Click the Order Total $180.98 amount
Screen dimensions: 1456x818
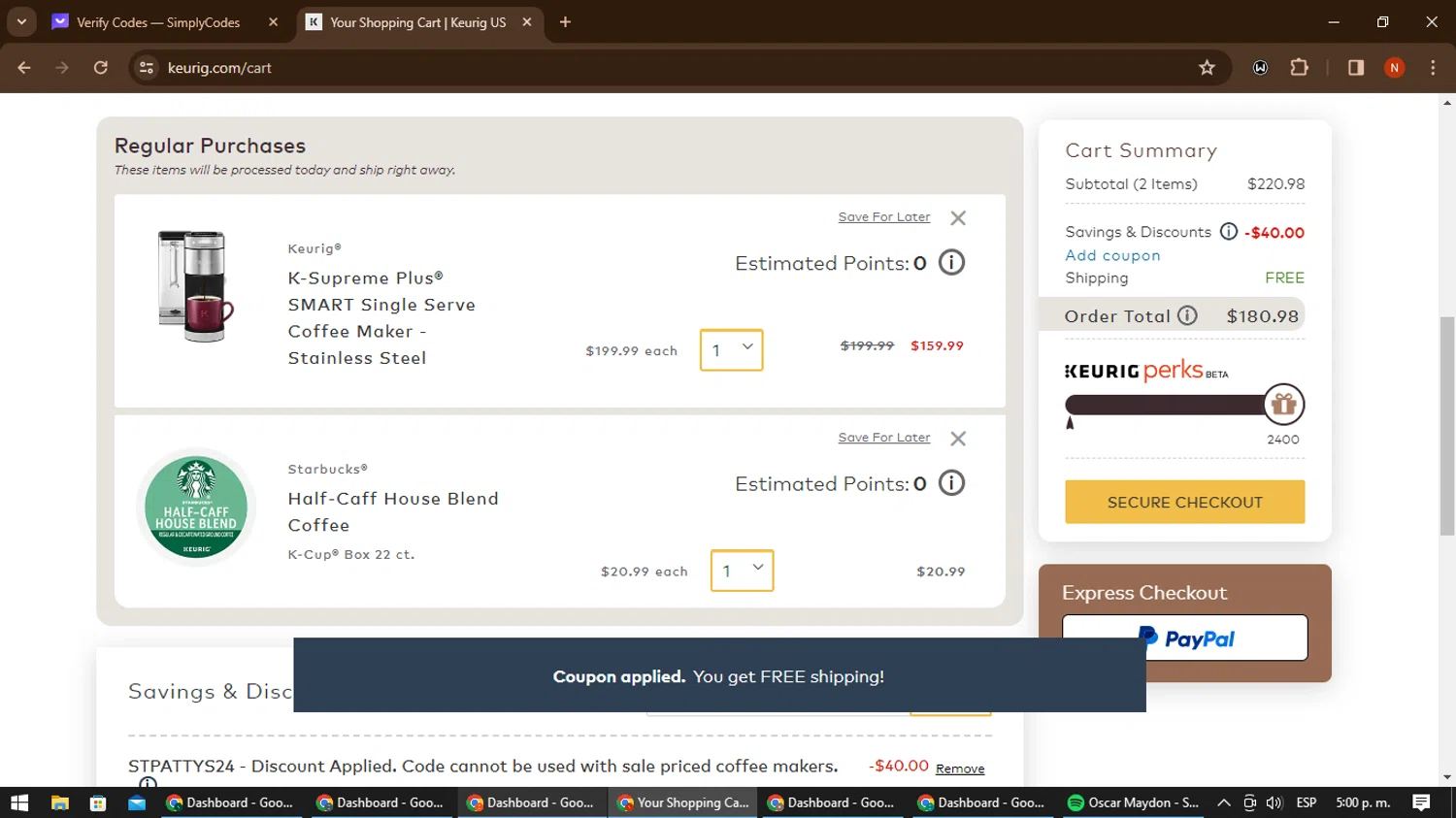click(x=1262, y=316)
